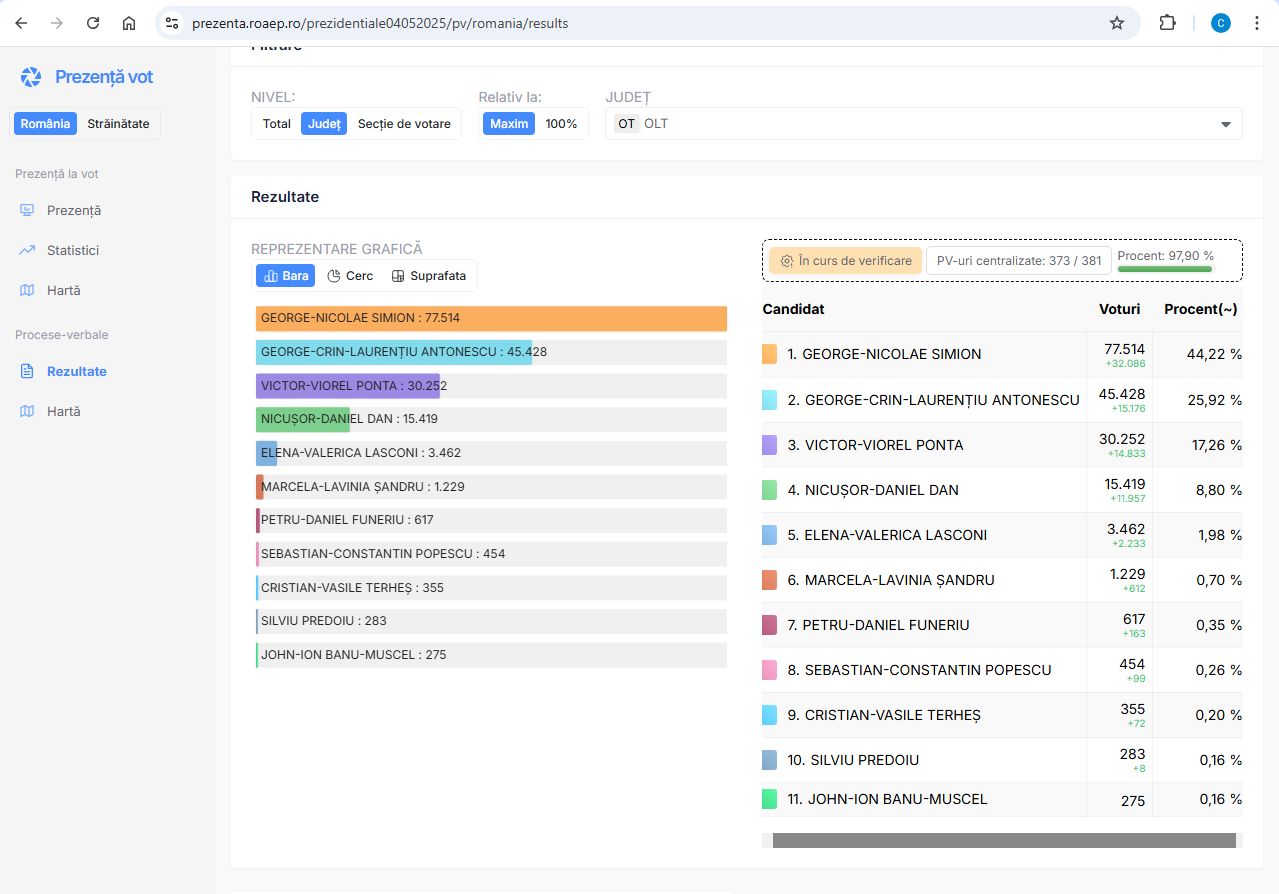Viewport: 1279px width, 894px height.
Task: Bookmark this page with the star icon
Action: pyautogui.click(x=1117, y=23)
